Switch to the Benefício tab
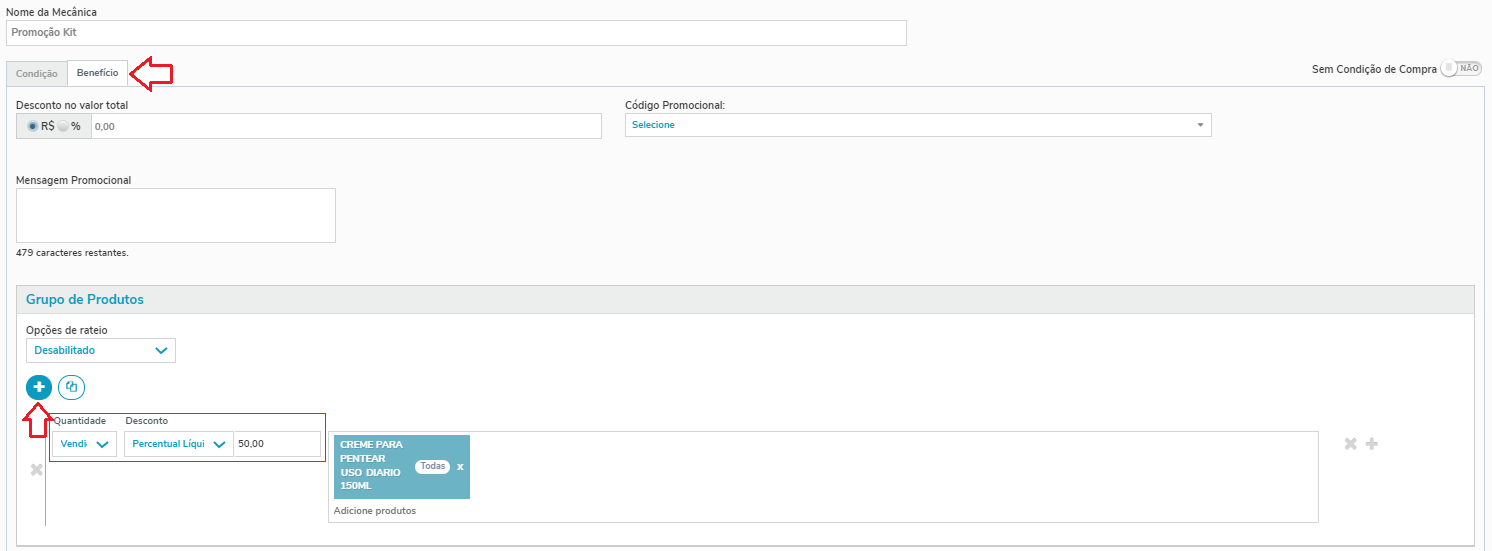 97,73
